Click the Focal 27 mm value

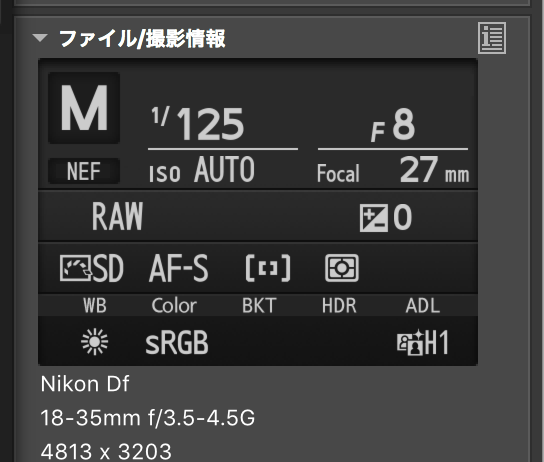[393, 170]
